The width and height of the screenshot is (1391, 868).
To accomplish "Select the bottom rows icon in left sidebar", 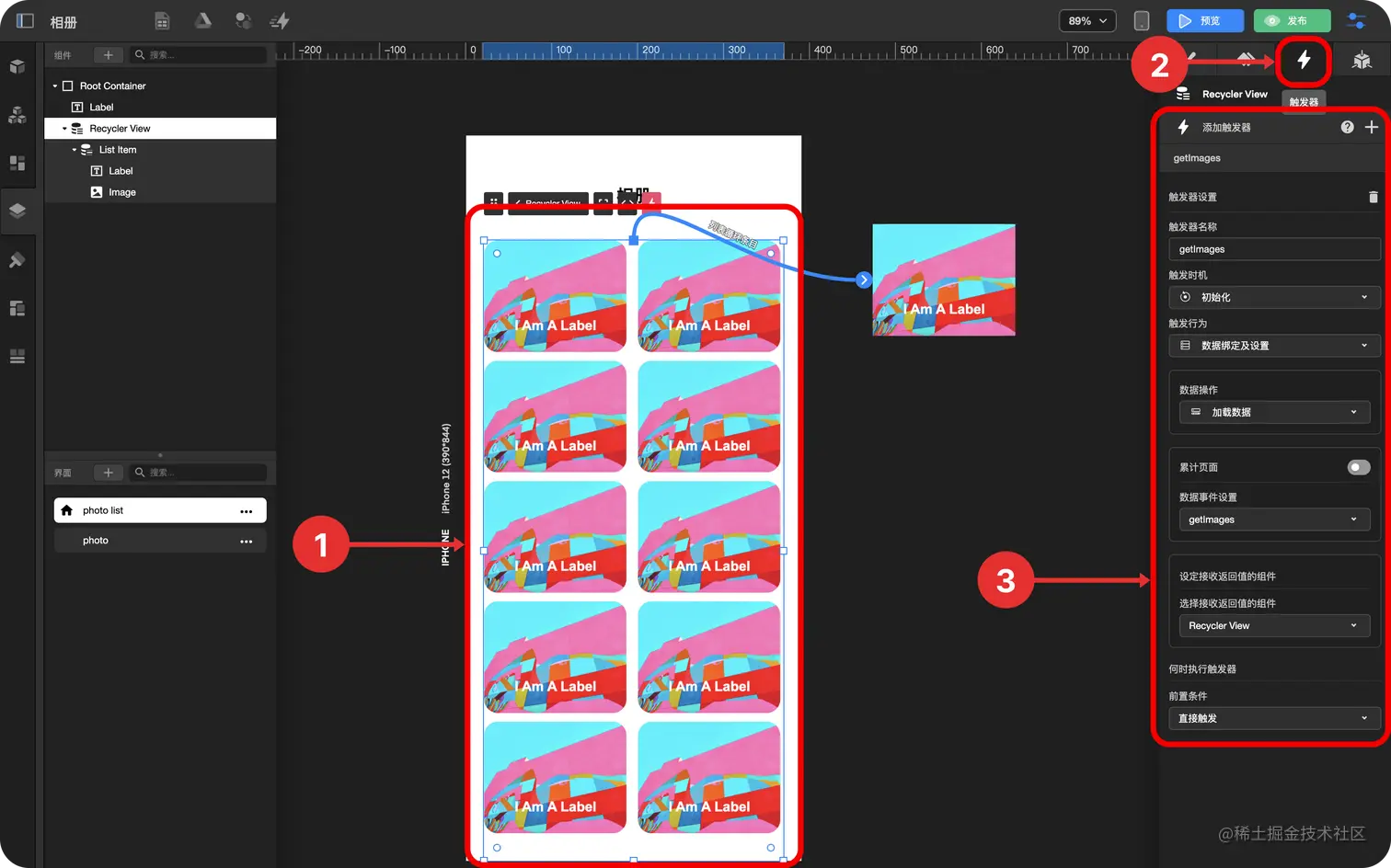I will 17,356.
